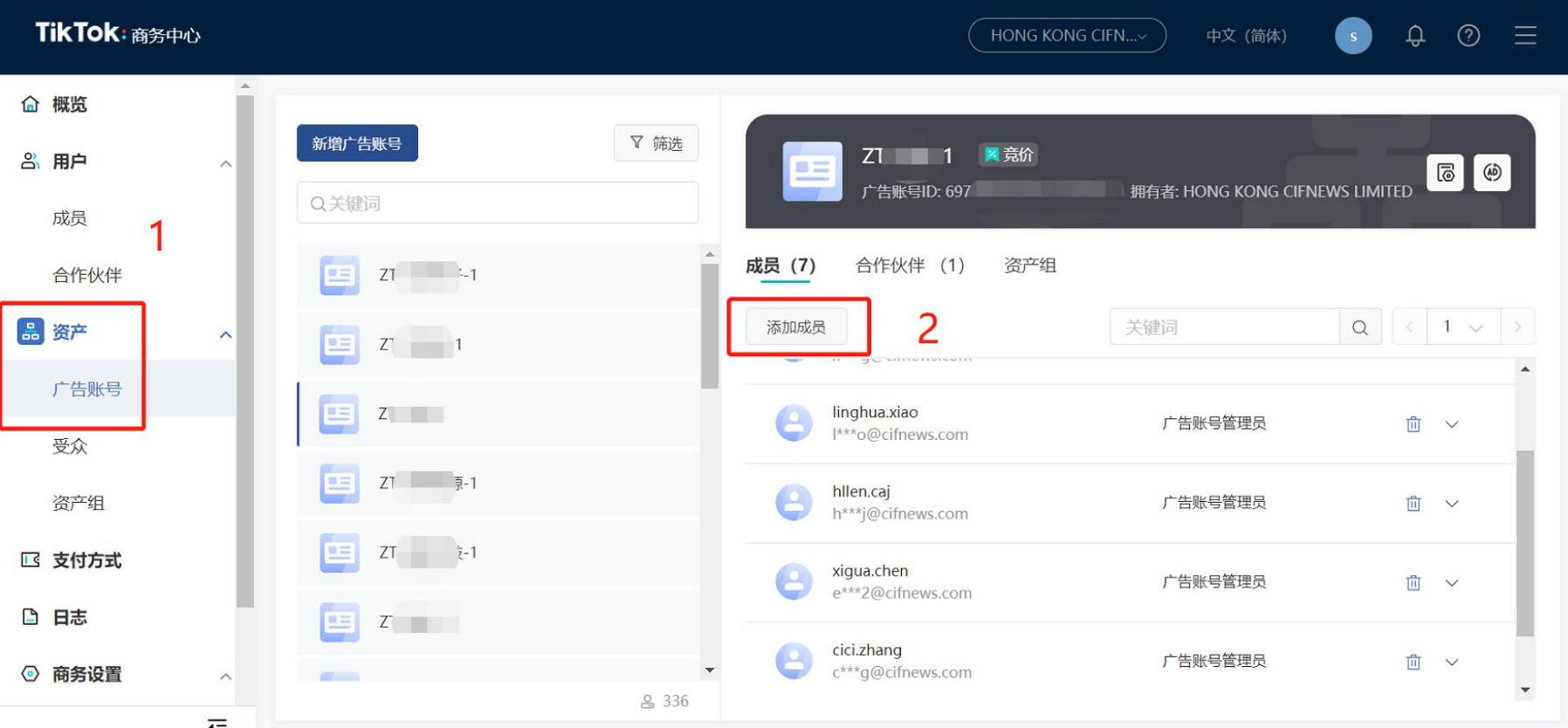Screen dimensions: 1568x728
Task: Open the notifications bell
Action: 1415,36
